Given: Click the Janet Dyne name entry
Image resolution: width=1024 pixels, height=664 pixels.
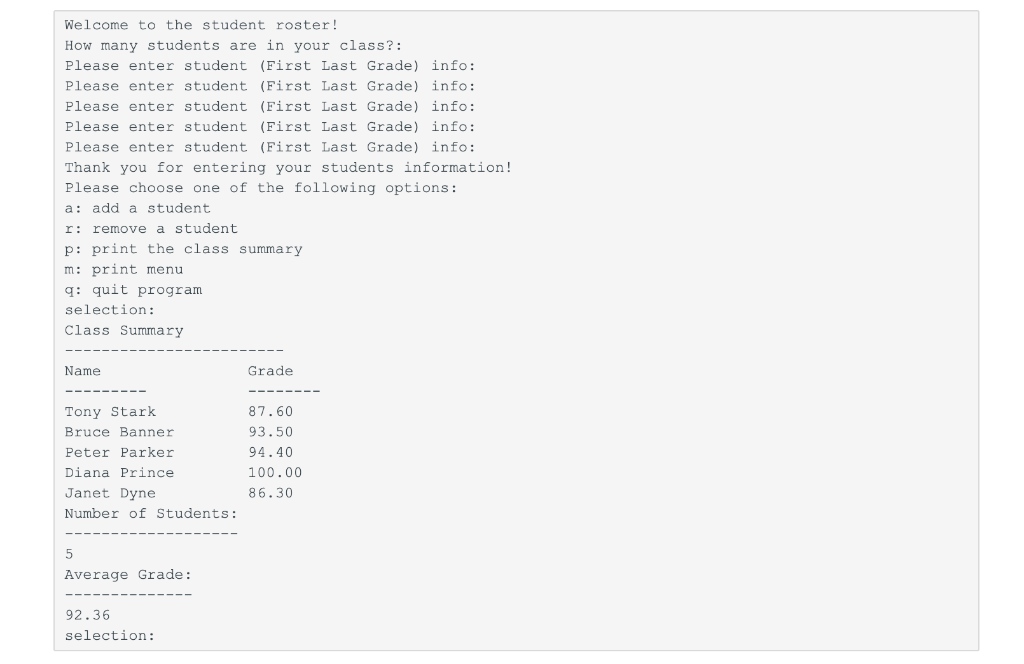Looking at the screenshot, I should (110, 494).
